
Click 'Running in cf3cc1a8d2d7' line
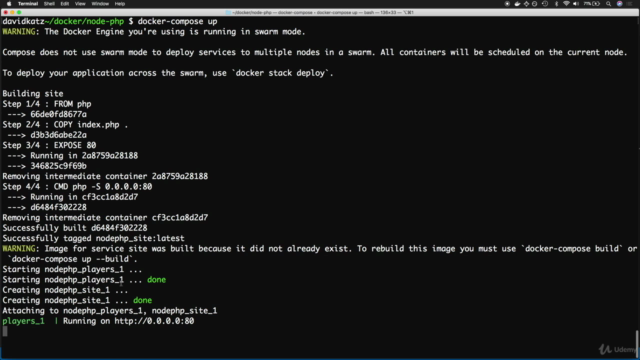point(73,197)
